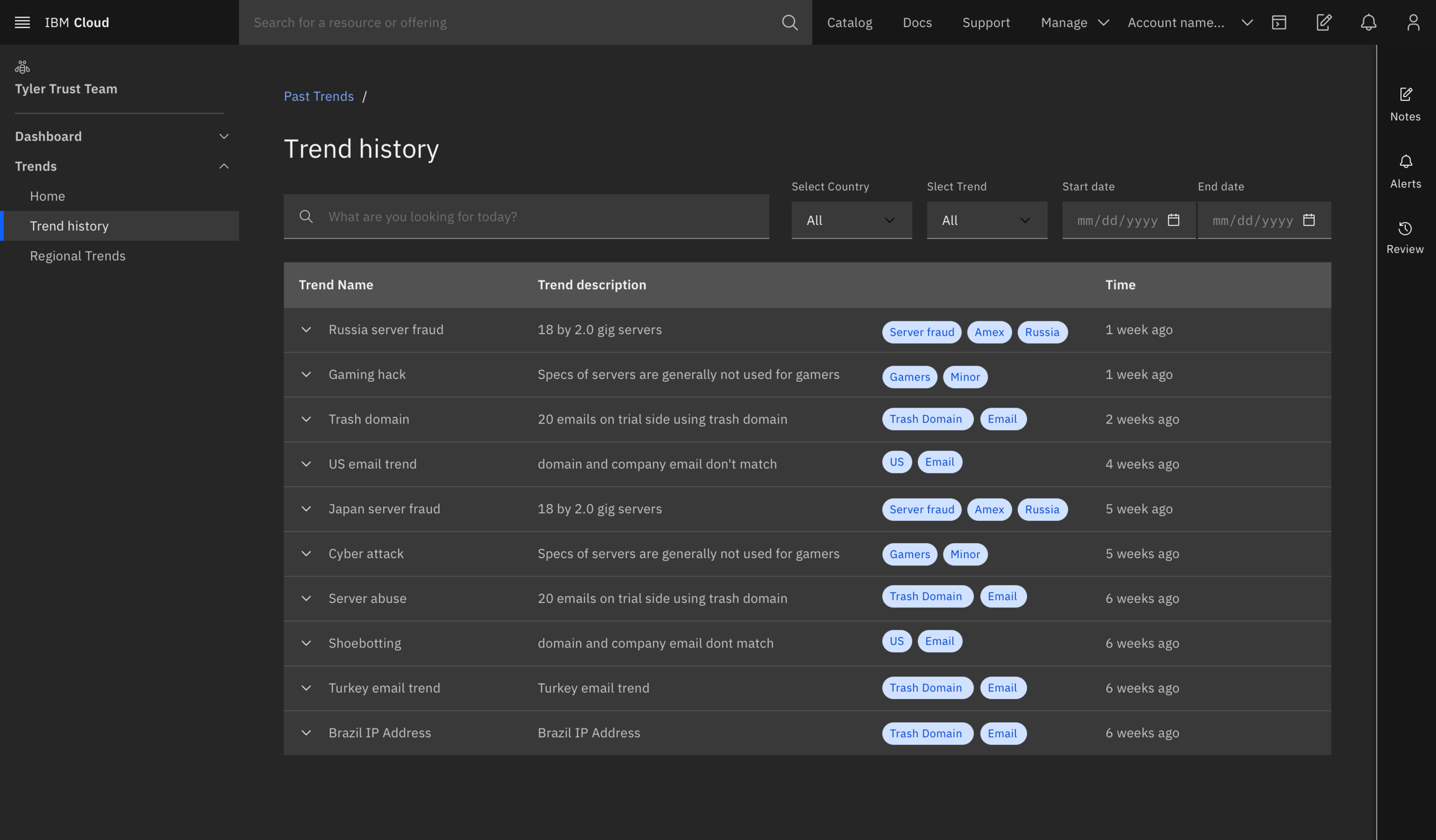The image size is (1436, 840).
Task: Open the Start date calendar picker
Action: pos(1173,220)
